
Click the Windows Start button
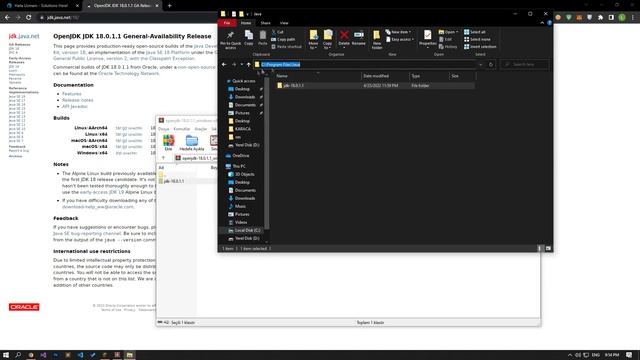(6, 355)
